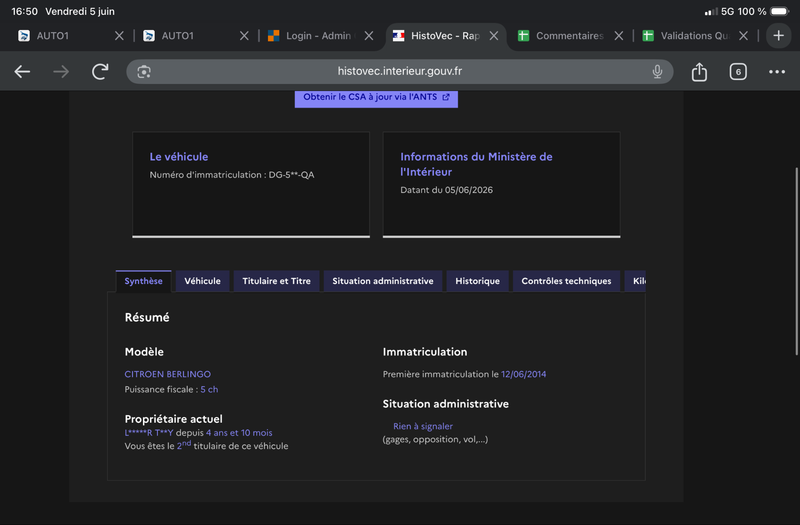Show the open tabs counter
The width and height of the screenshot is (800, 525).
tap(738, 72)
